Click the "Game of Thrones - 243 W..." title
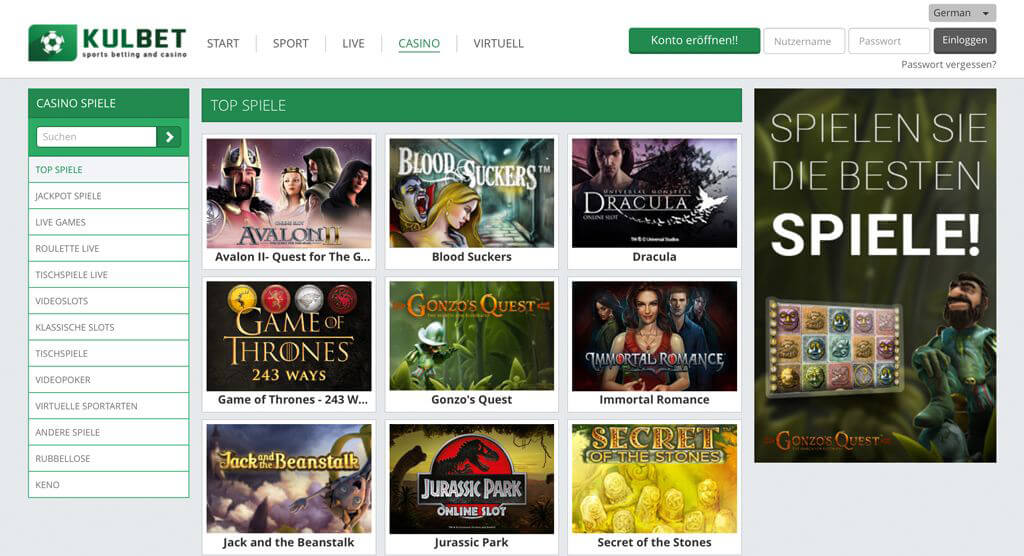This screenshot has width=1024, height=556. (293, 400)
